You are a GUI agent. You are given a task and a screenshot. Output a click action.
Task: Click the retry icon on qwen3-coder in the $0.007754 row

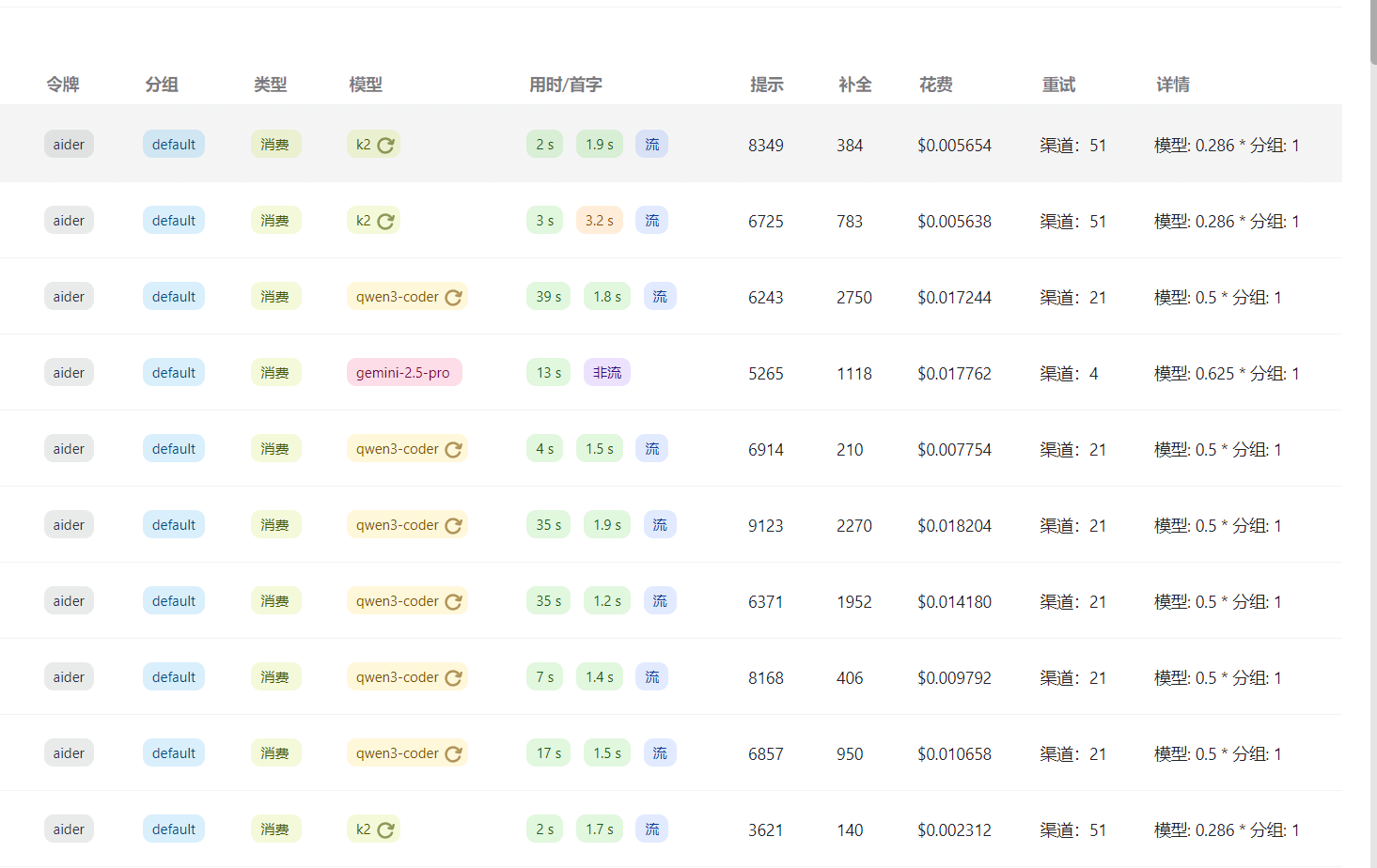click(x=453, y=449)
